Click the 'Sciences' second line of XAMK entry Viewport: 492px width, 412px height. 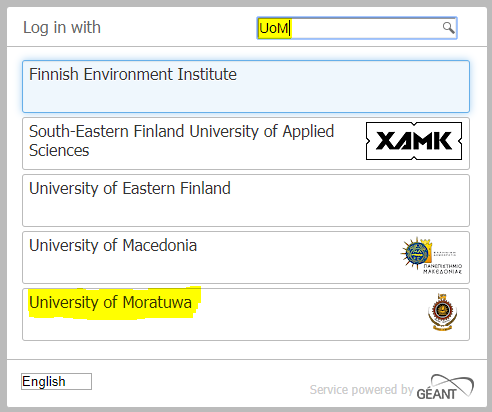(59, 151)
